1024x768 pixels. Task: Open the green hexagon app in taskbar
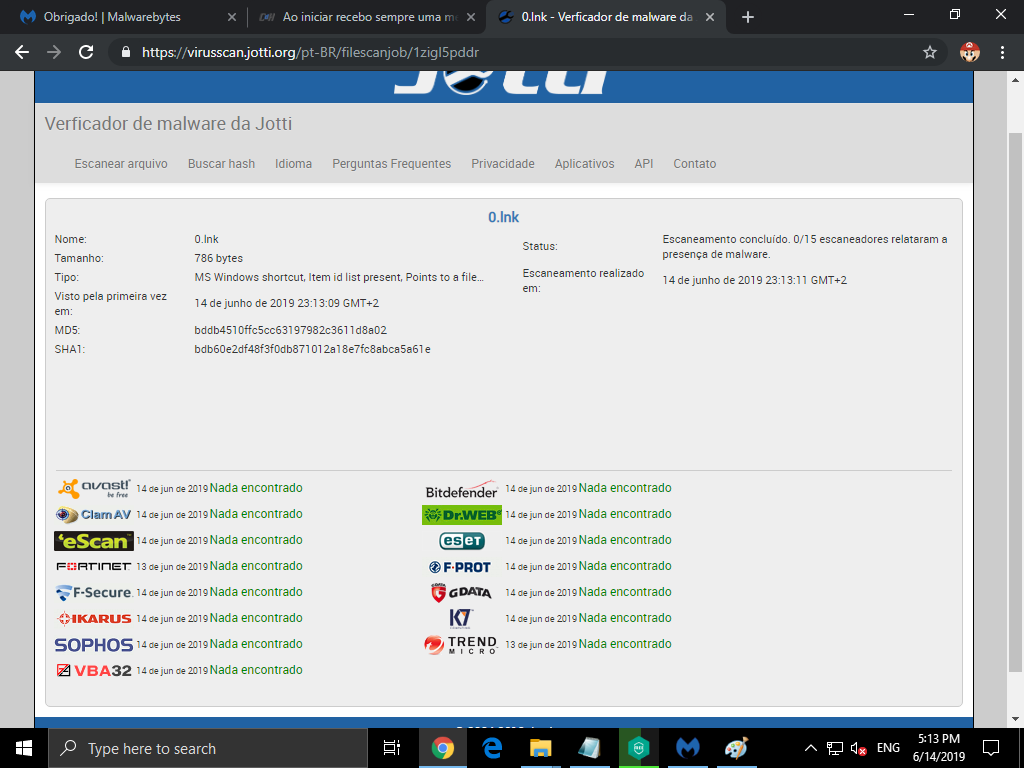point(639,748)
